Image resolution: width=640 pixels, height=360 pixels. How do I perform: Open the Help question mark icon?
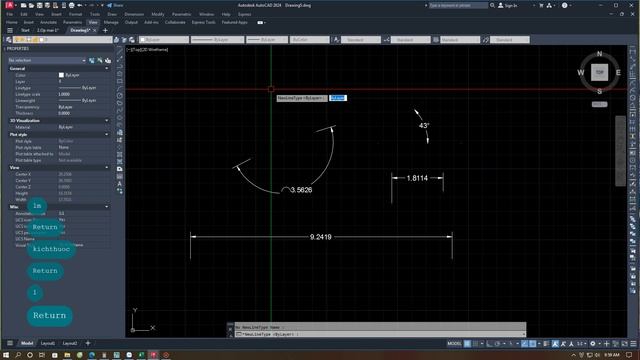coord(564,5)
